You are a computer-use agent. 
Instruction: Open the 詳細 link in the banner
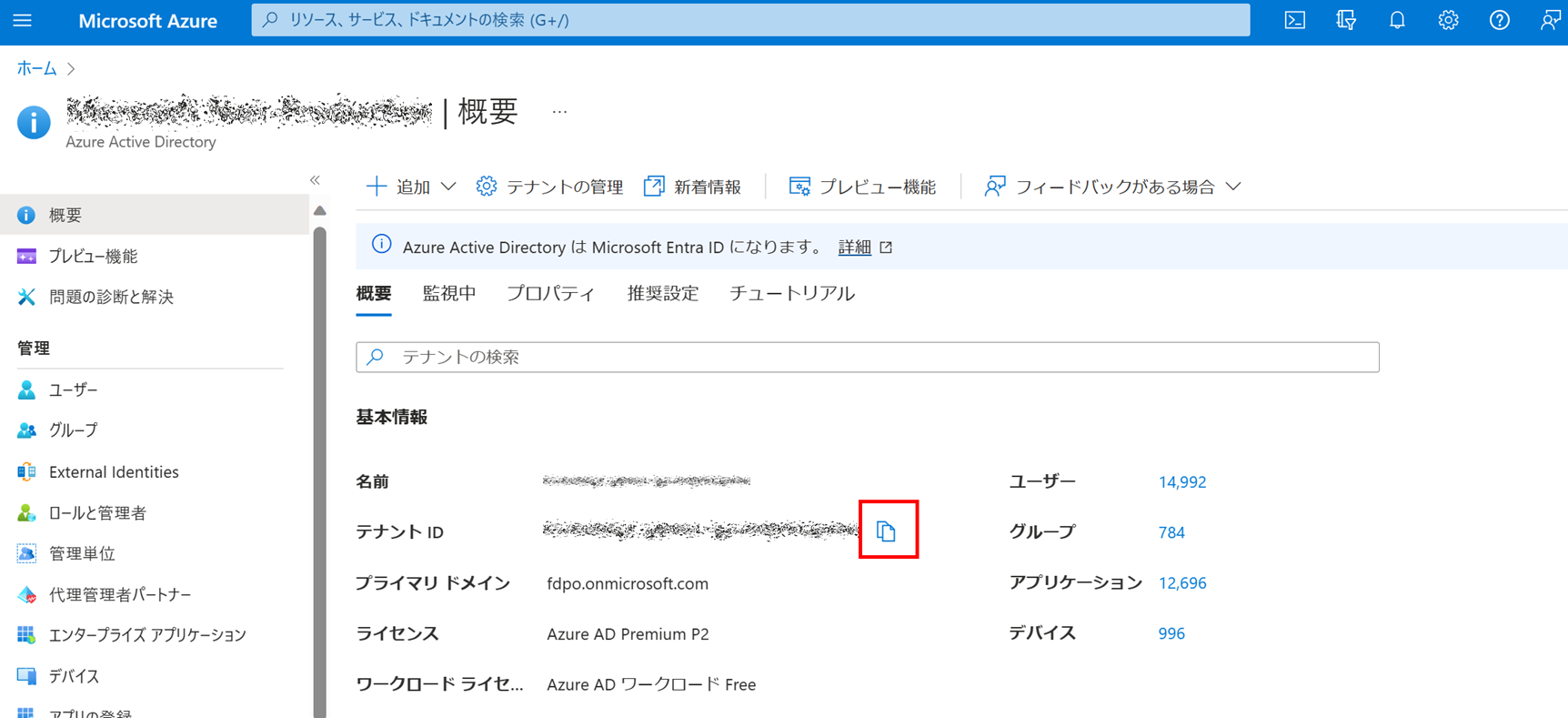855,248
